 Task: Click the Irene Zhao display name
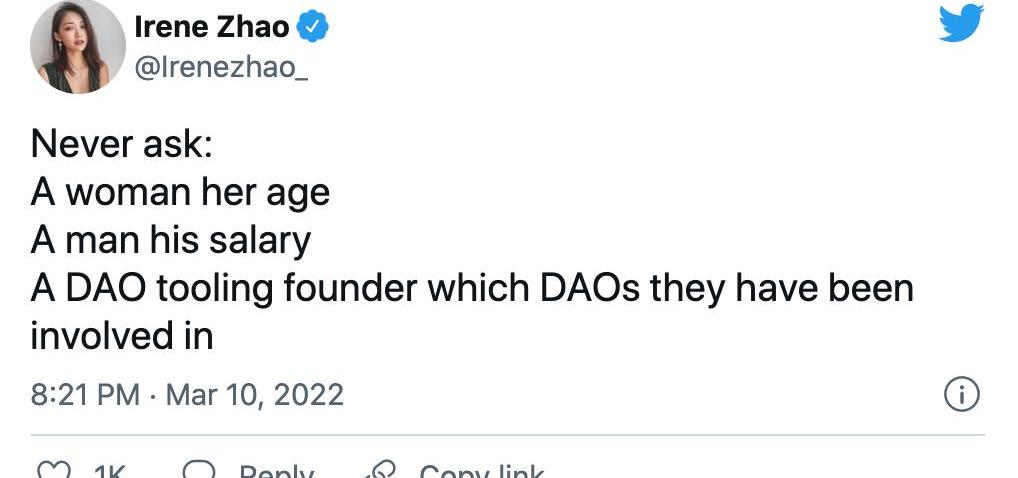212,28
